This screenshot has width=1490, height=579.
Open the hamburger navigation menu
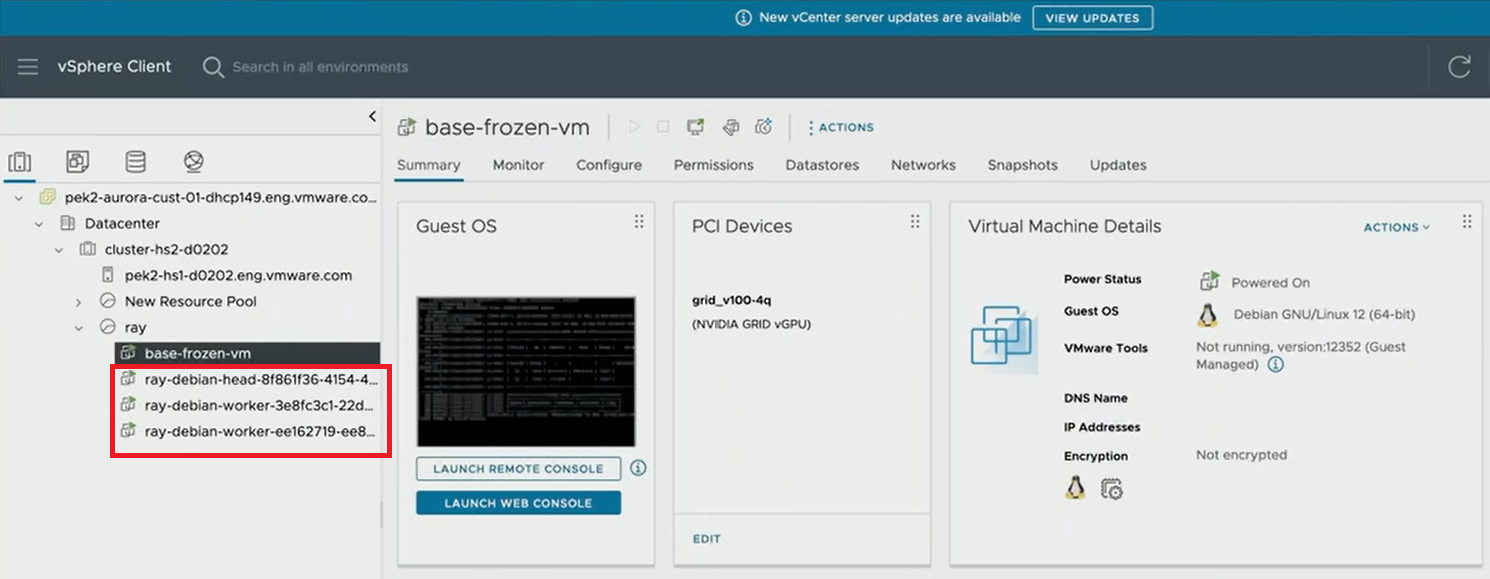click(x=28, y=67)
